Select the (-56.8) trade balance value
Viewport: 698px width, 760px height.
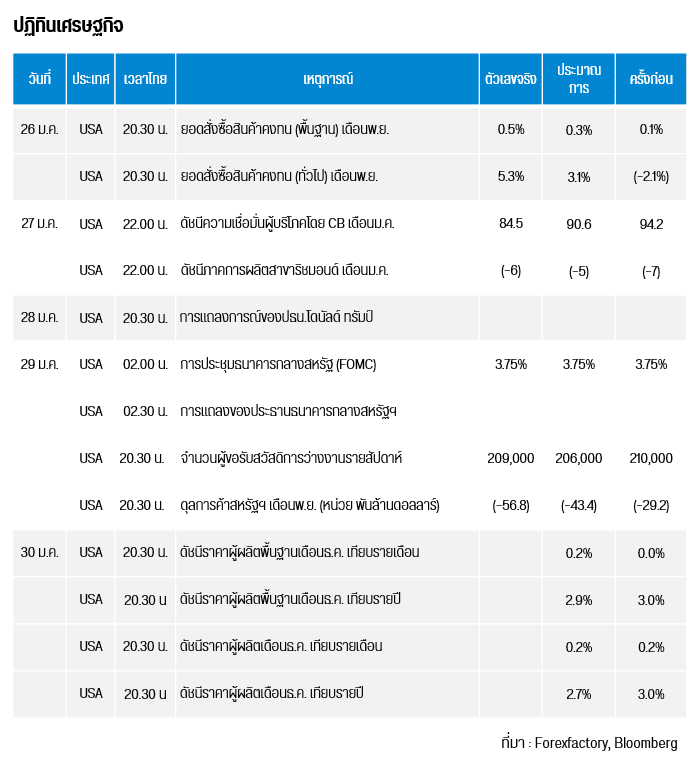(510, 505)
